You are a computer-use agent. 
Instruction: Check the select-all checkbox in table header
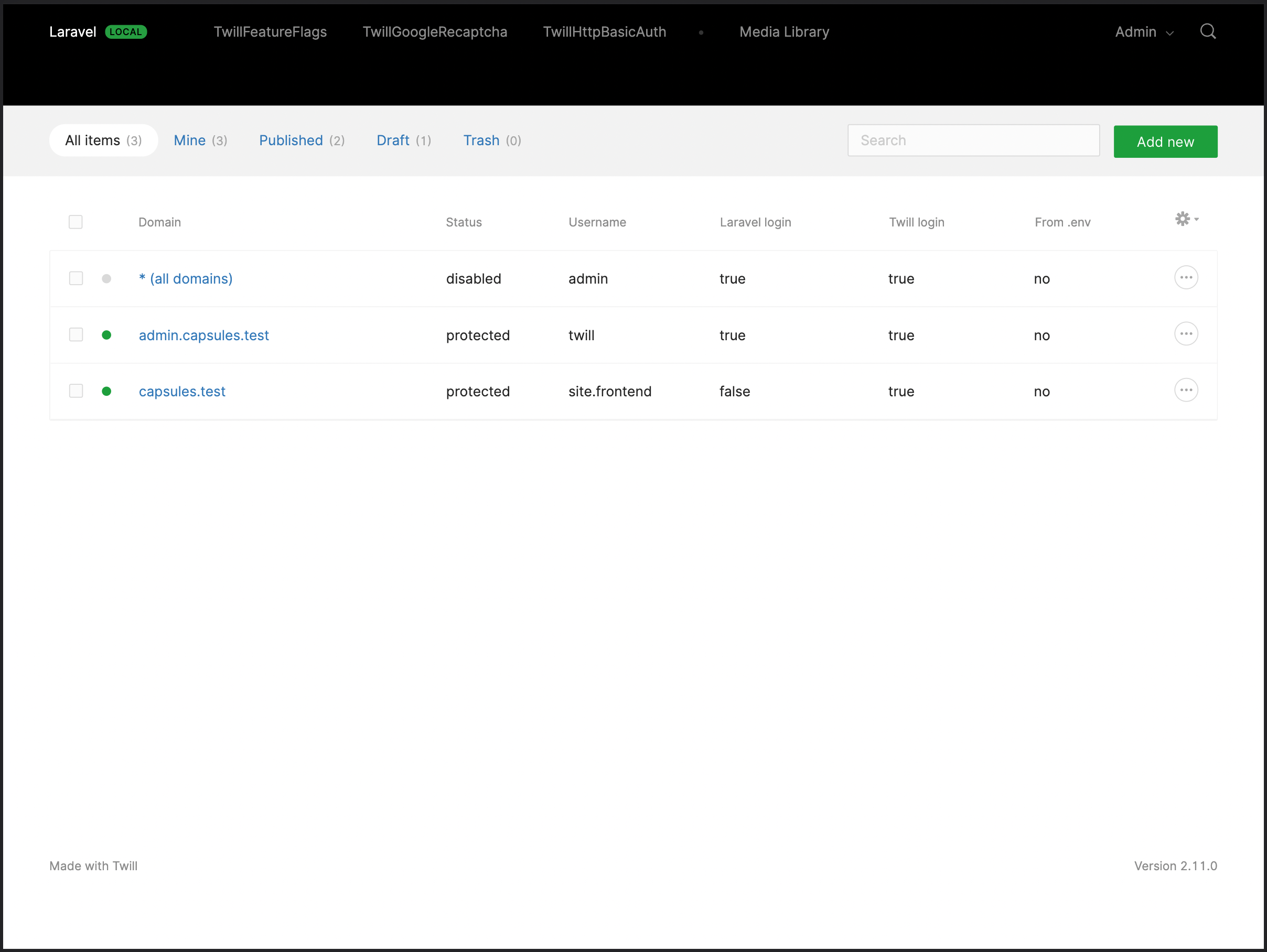click(x=76, y=222)
